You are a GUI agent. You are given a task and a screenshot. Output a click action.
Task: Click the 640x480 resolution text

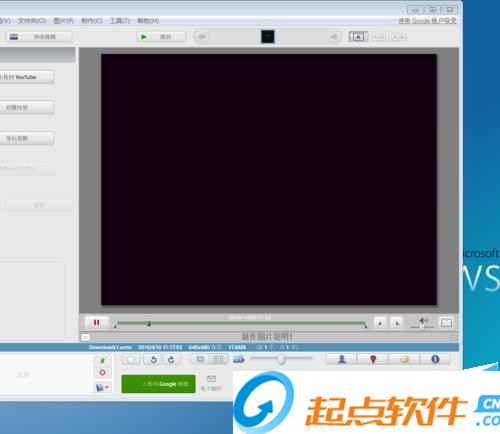[x=199, y=347]
